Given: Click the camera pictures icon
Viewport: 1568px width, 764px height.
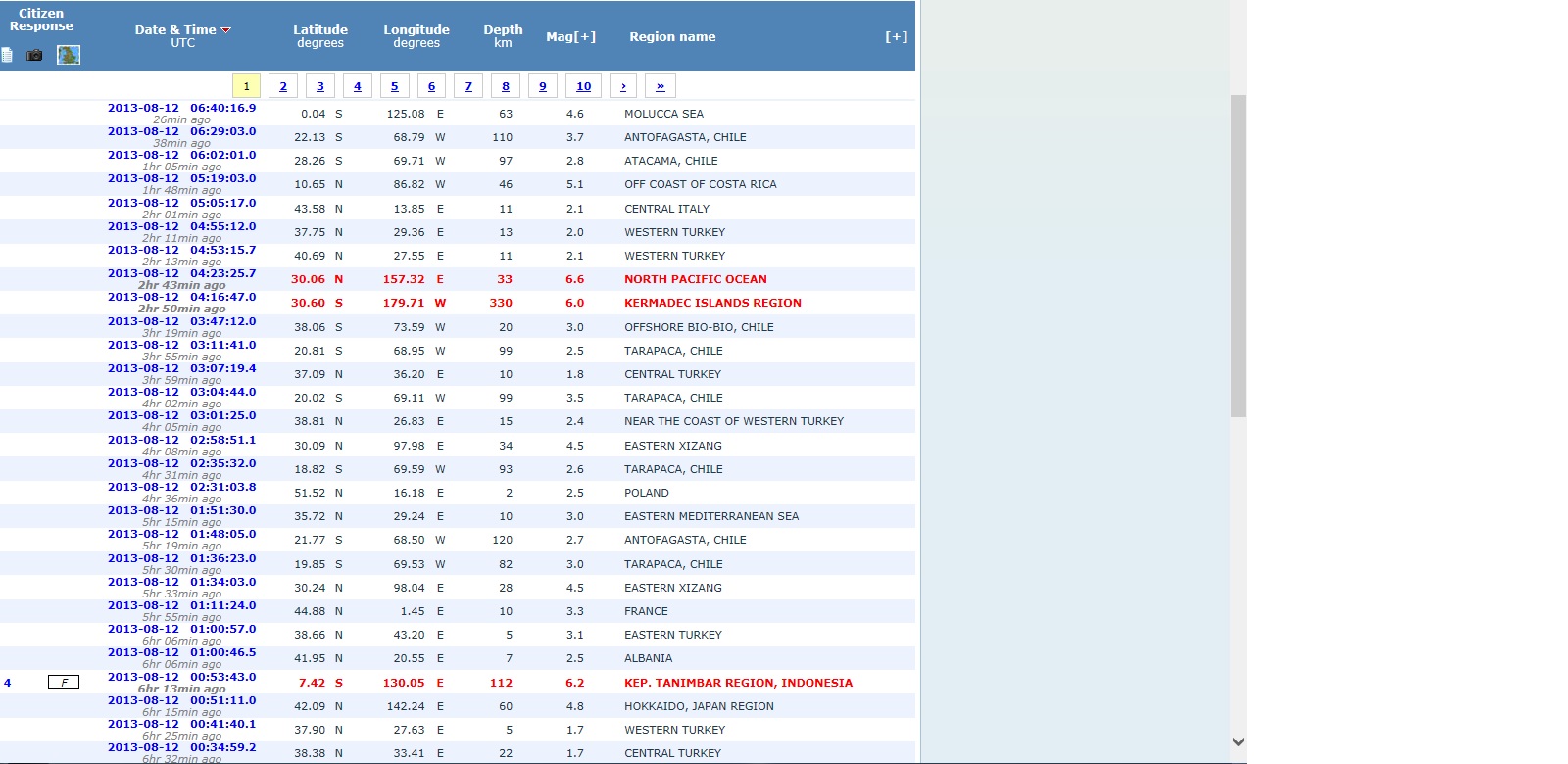Looking at the screenshot, I should coord(34,55).
